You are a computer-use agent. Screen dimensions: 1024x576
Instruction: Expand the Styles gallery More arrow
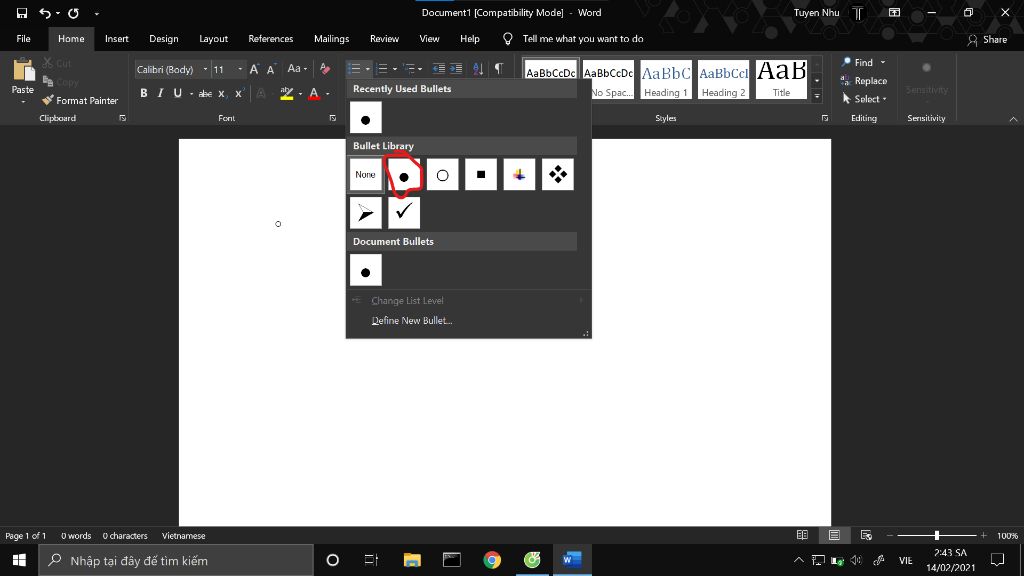click(817, 96)
